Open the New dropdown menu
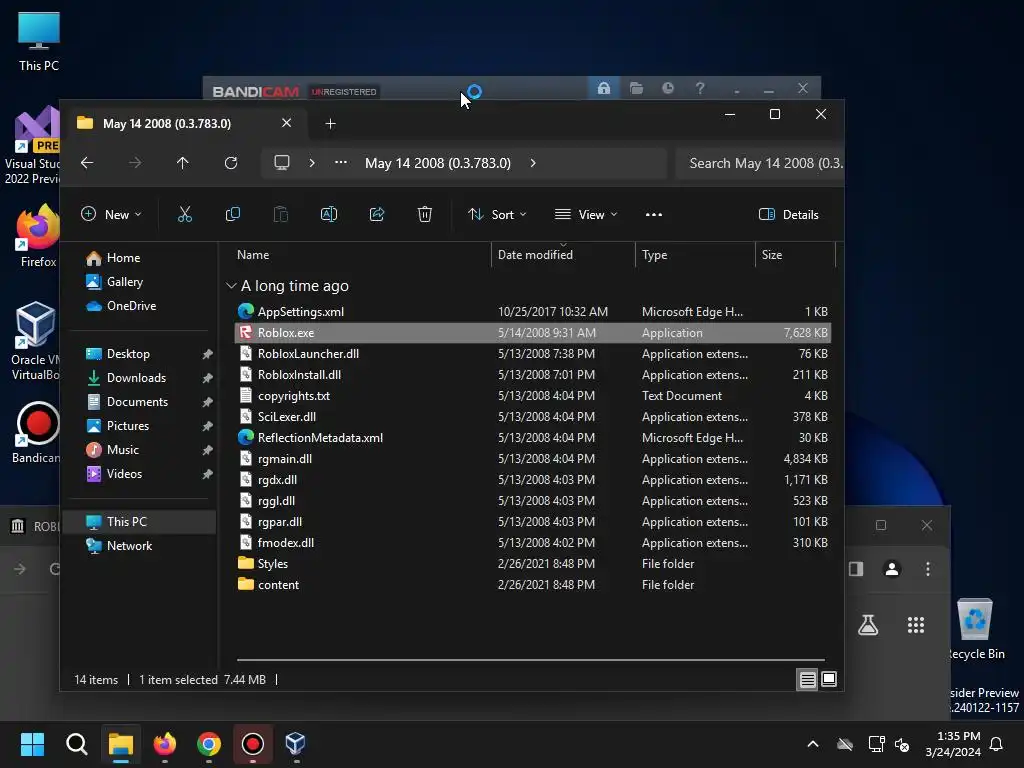The image size is (1024, 768). click(x=111, y=214)
